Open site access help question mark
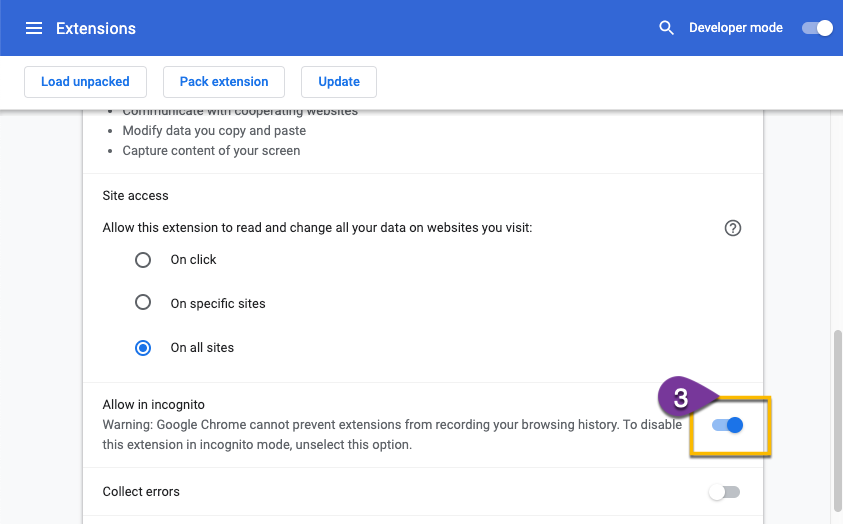The image size is (843, 524). [732, 228]
